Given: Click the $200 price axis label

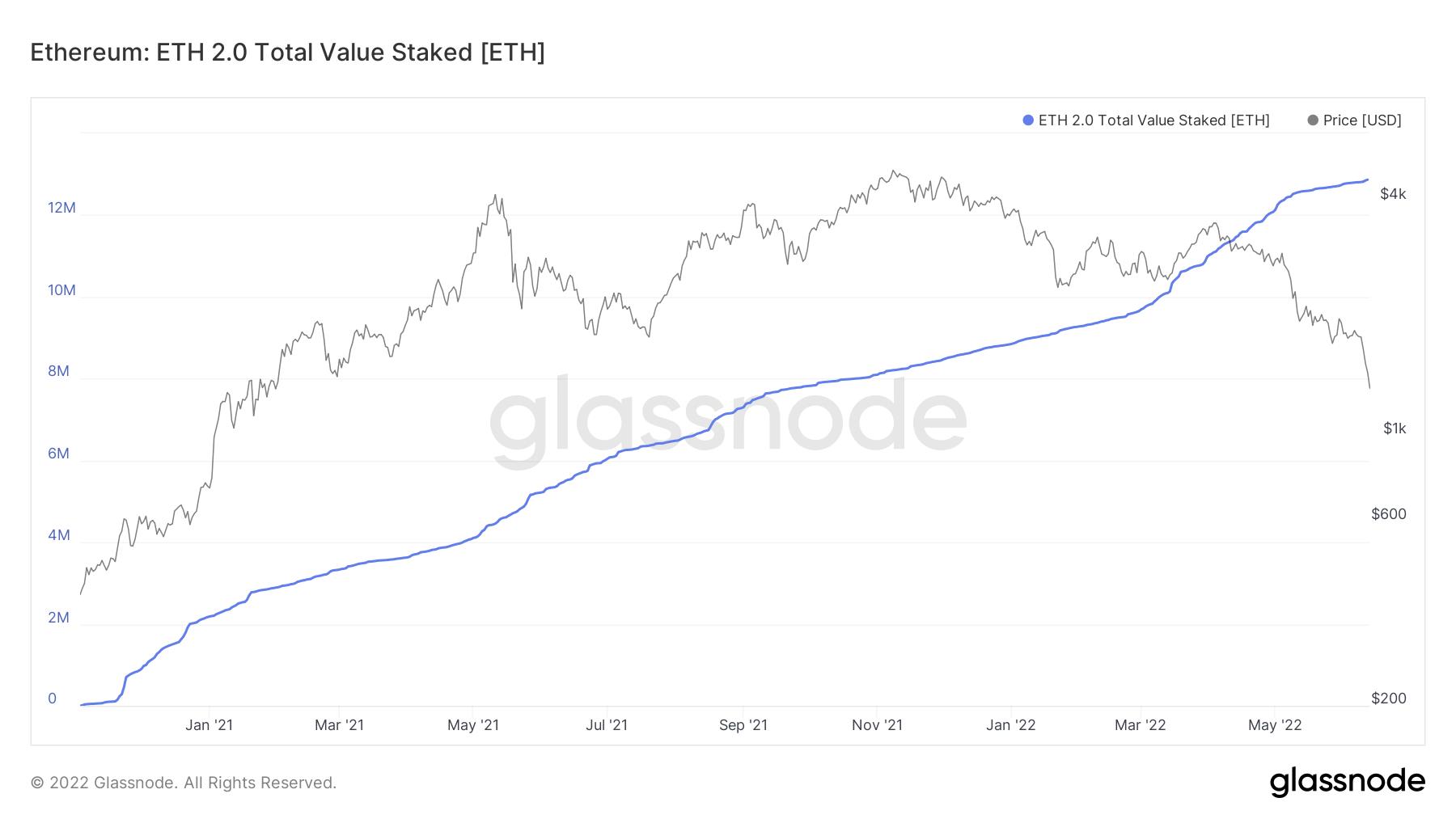Looking at the screenshot, I should [x=1389, y=699].
